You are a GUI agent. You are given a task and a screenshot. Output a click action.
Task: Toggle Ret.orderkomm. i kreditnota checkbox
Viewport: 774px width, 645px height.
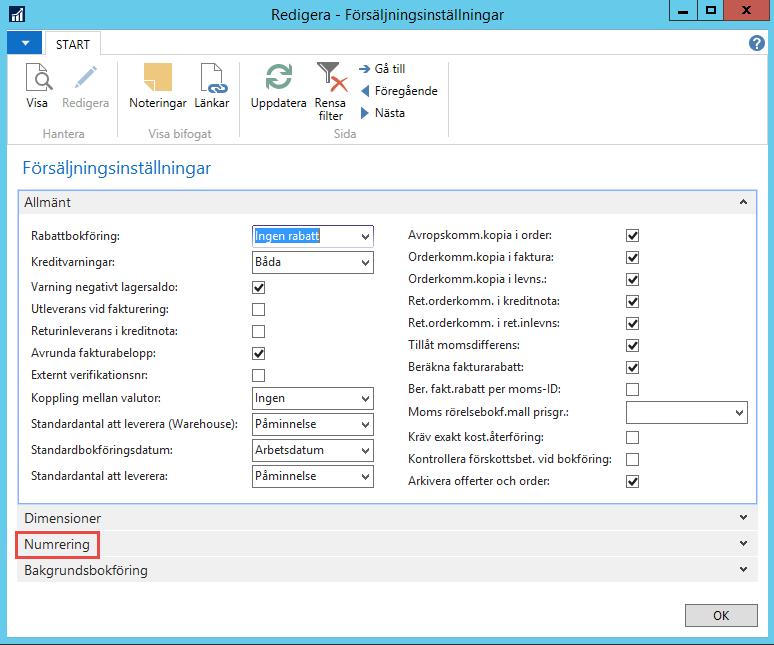632,302
